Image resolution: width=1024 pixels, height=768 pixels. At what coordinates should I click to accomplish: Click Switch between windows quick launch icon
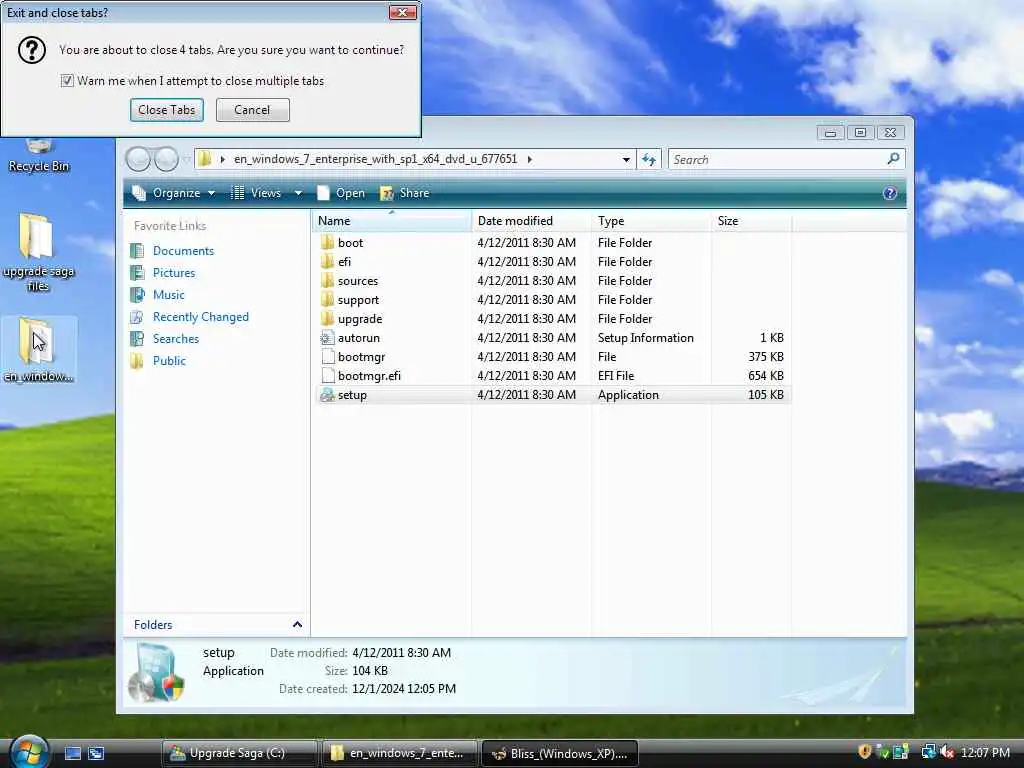click(x=96, y=753)
